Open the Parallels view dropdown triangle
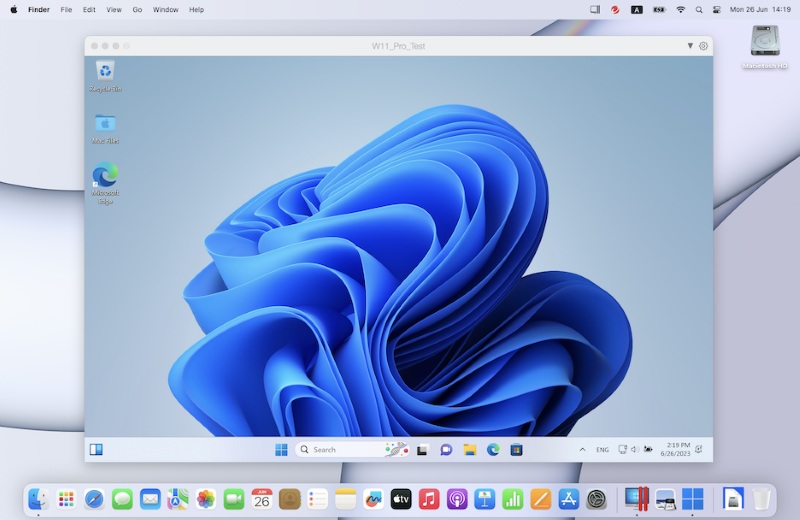The width and height of the screenshot is (800, 520). (x=690, y=46)
